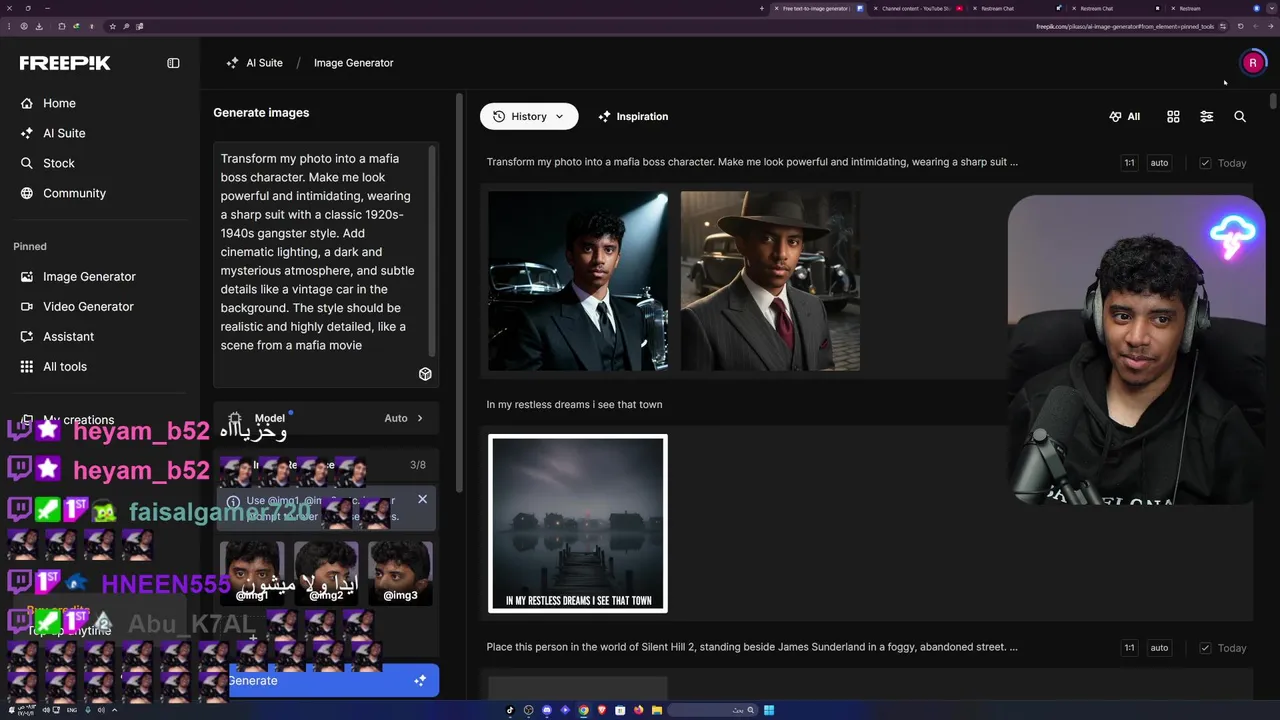
Task: Expand the History dropdown
Action: 529,116
